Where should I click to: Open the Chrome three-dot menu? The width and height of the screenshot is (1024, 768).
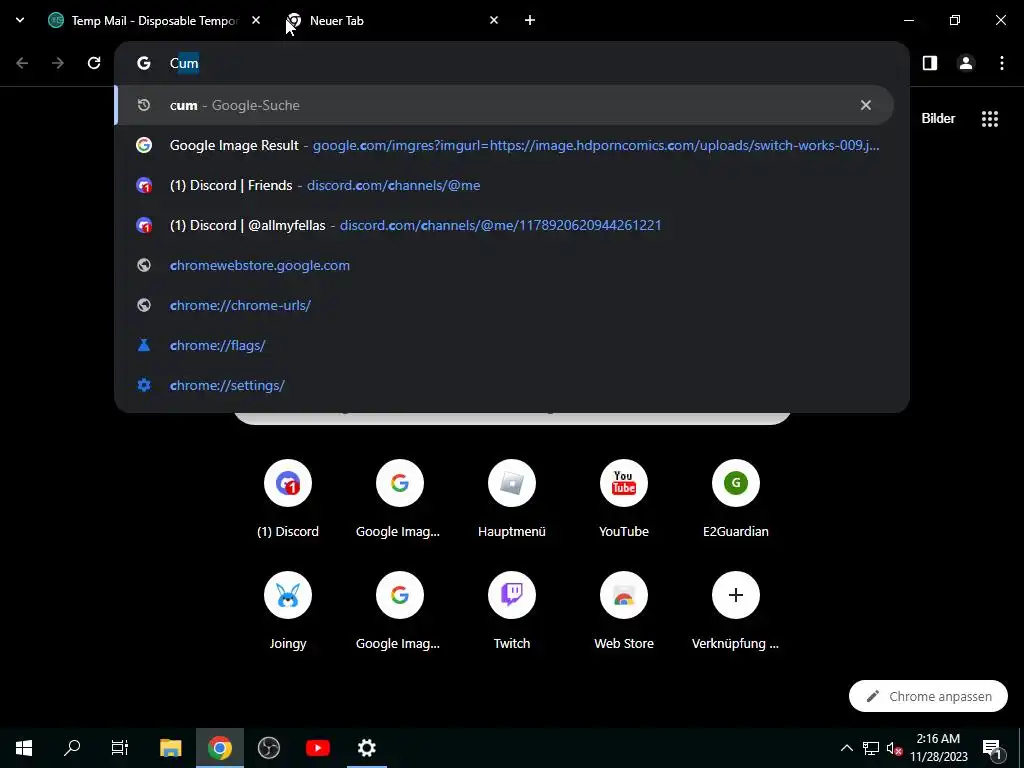click(1002, 63)
